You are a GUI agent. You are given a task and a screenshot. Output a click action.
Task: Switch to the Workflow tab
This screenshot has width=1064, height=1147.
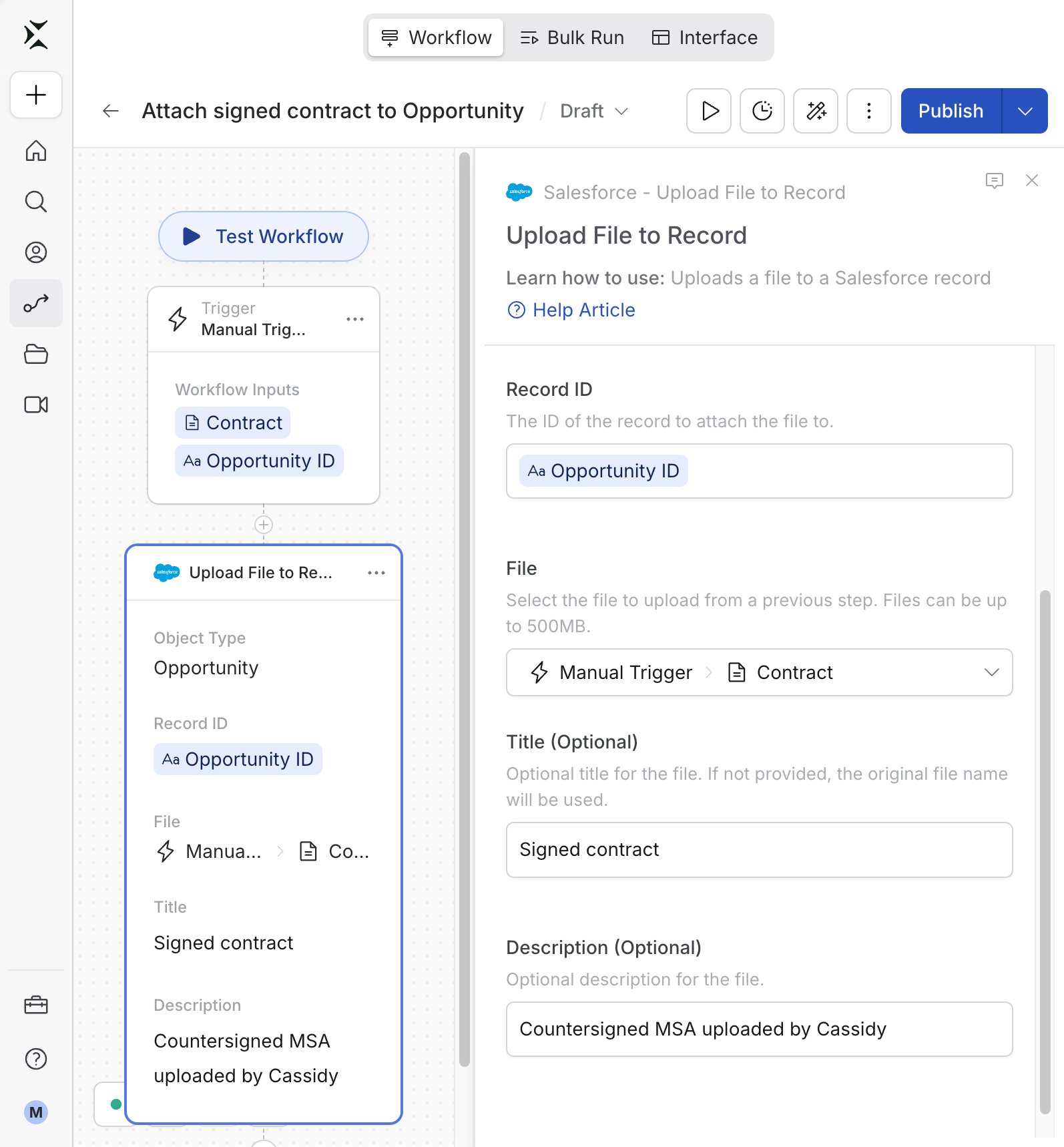(x=436, y=37)
